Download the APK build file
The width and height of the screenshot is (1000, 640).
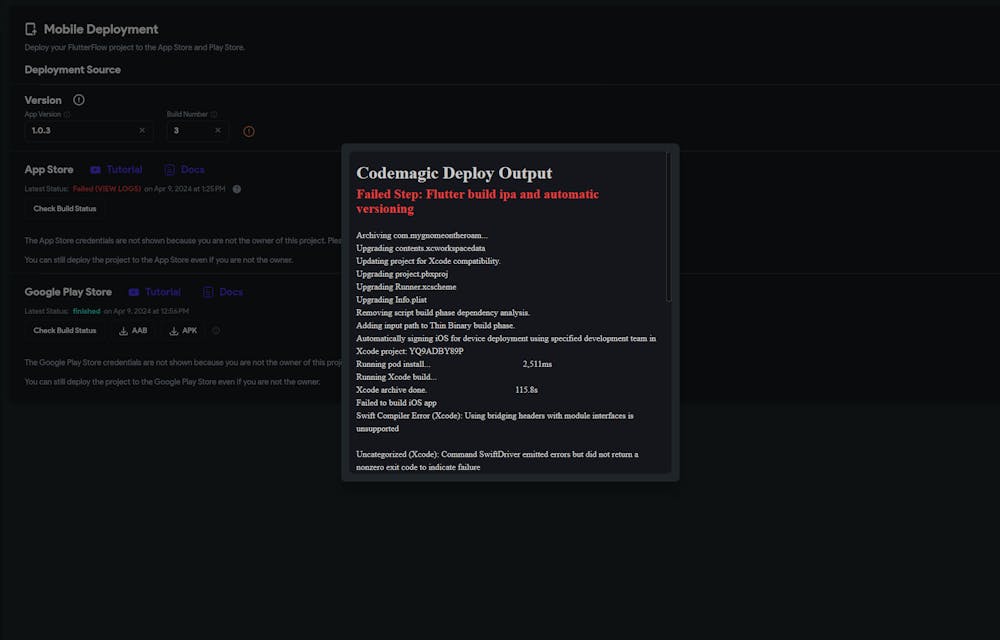[x=183, y=331]
